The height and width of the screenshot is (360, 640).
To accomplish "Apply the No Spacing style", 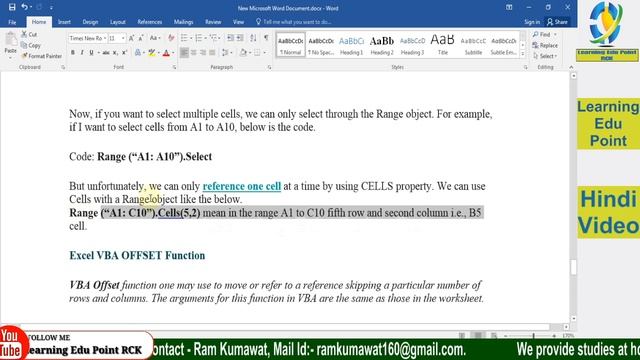I will [321, 45].
